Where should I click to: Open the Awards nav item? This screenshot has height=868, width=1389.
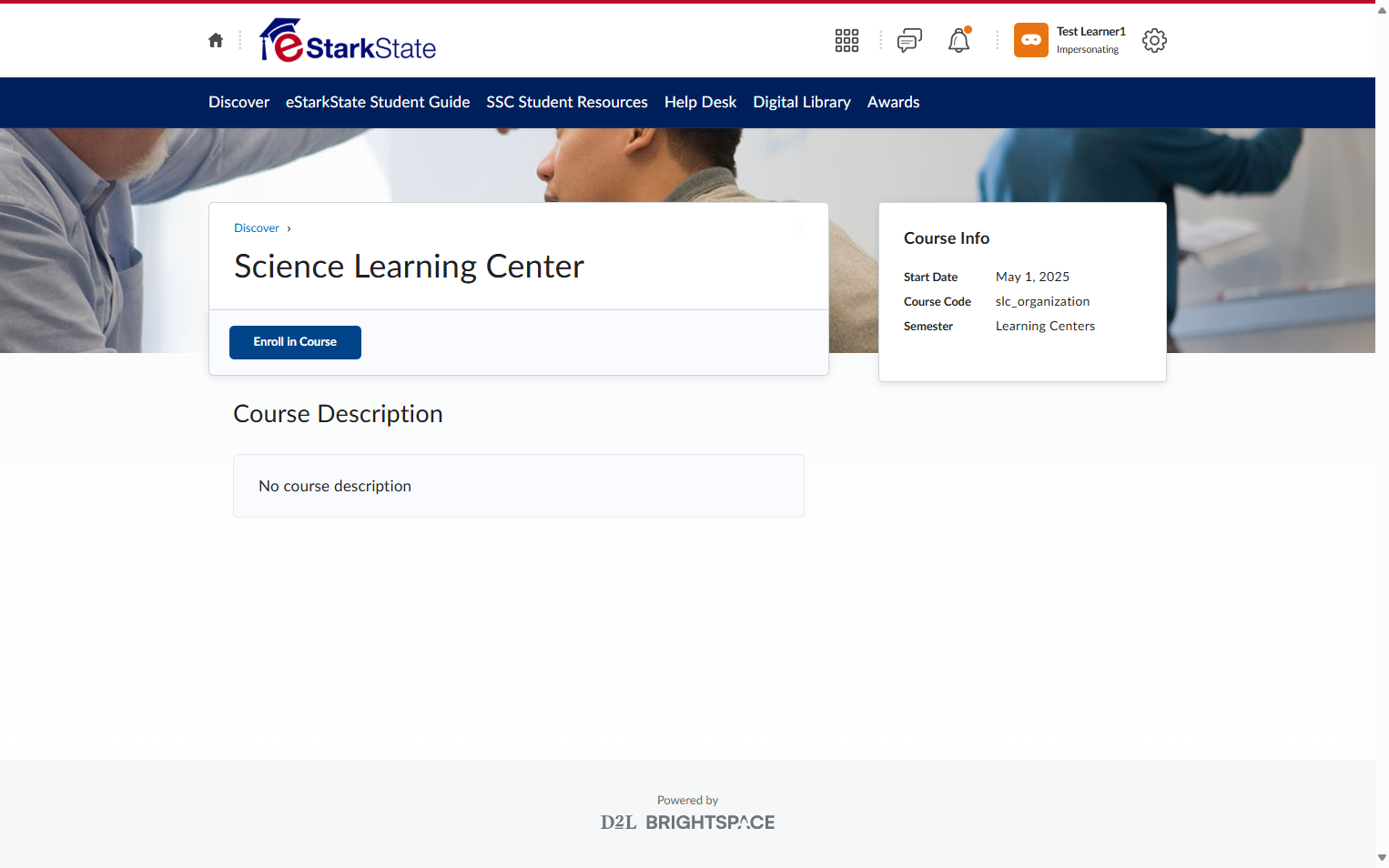[893, 102]
